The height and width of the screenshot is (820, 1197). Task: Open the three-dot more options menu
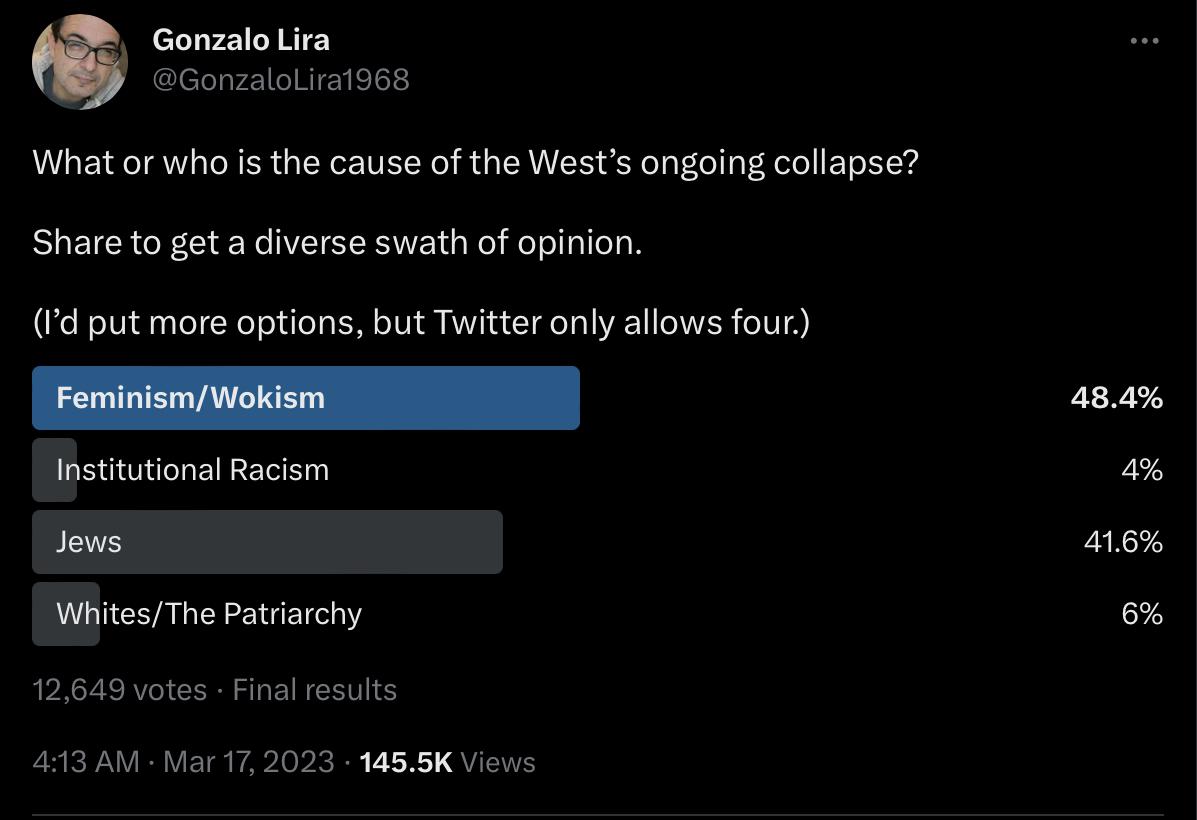[x=1144, y=40]
